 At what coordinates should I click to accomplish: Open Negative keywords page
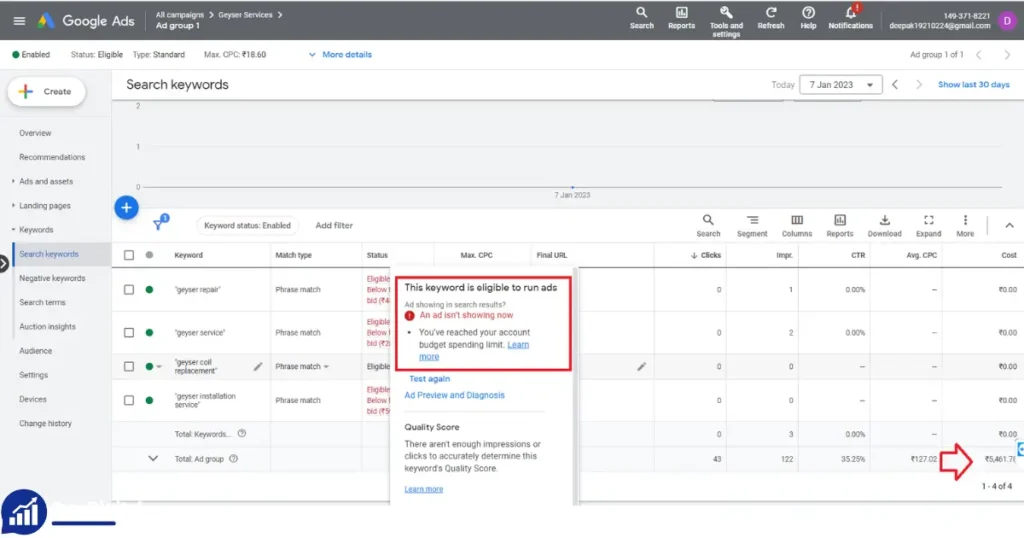click(52, 278)
